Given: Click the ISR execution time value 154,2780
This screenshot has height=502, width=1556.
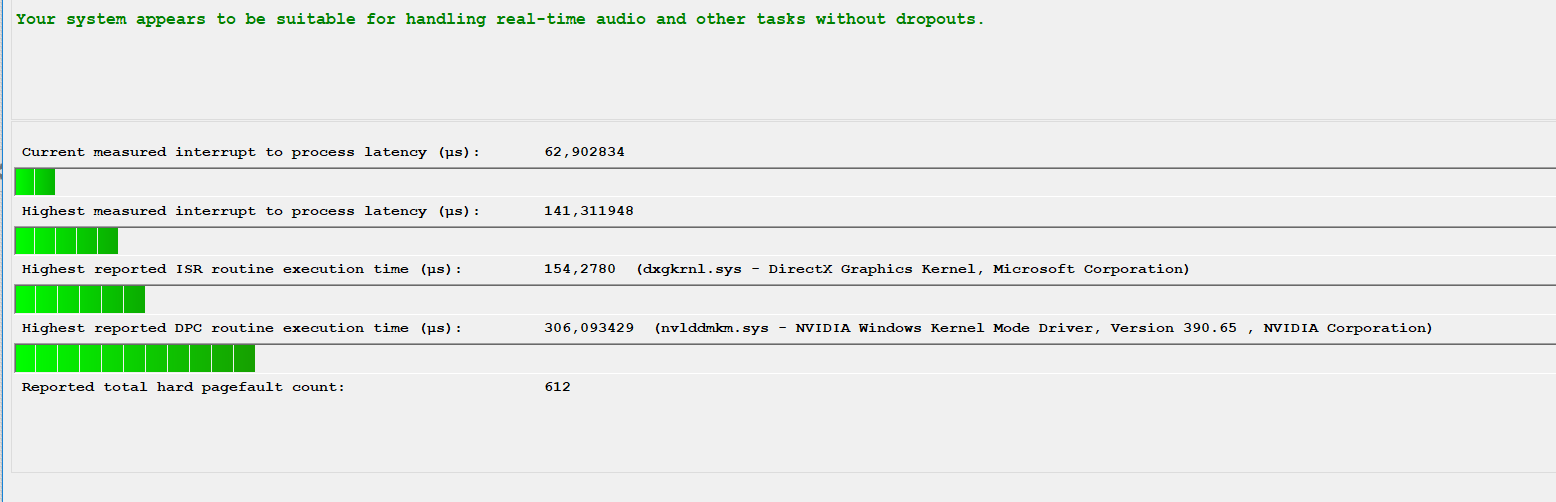Looking at the screenshot, I should point(580,269).
